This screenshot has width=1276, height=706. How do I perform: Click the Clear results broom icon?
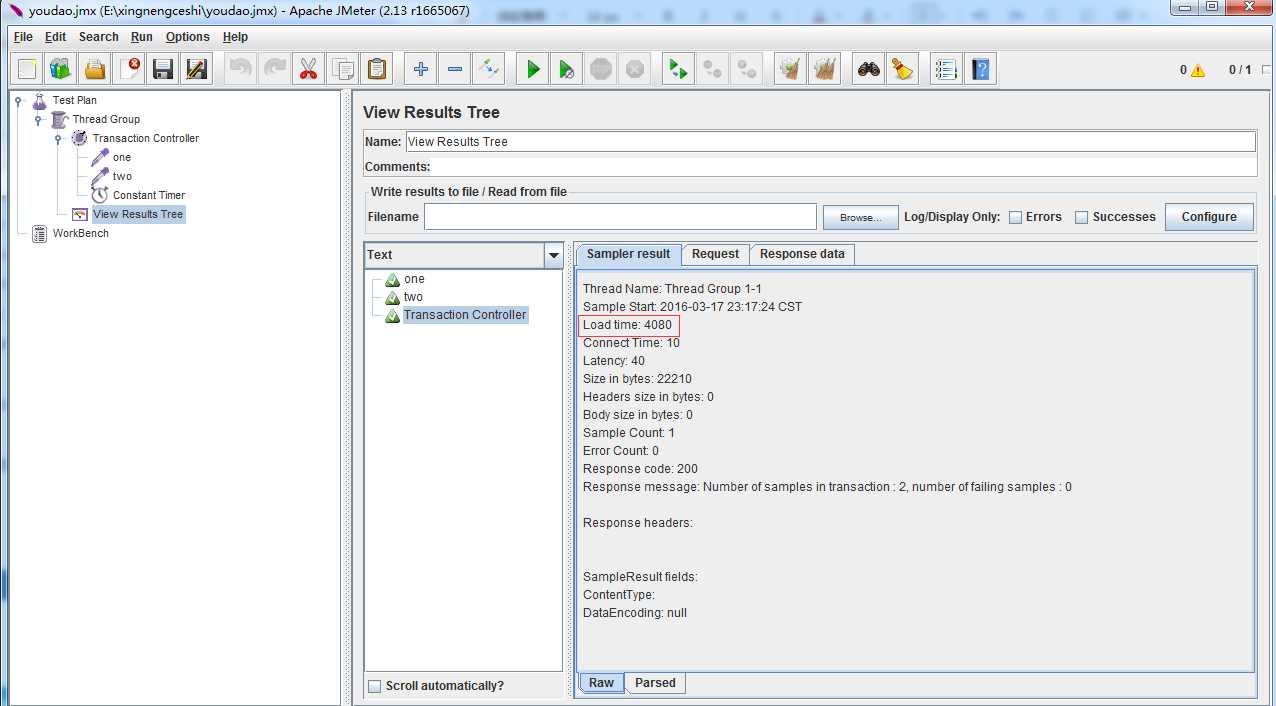tap(790, 69)
